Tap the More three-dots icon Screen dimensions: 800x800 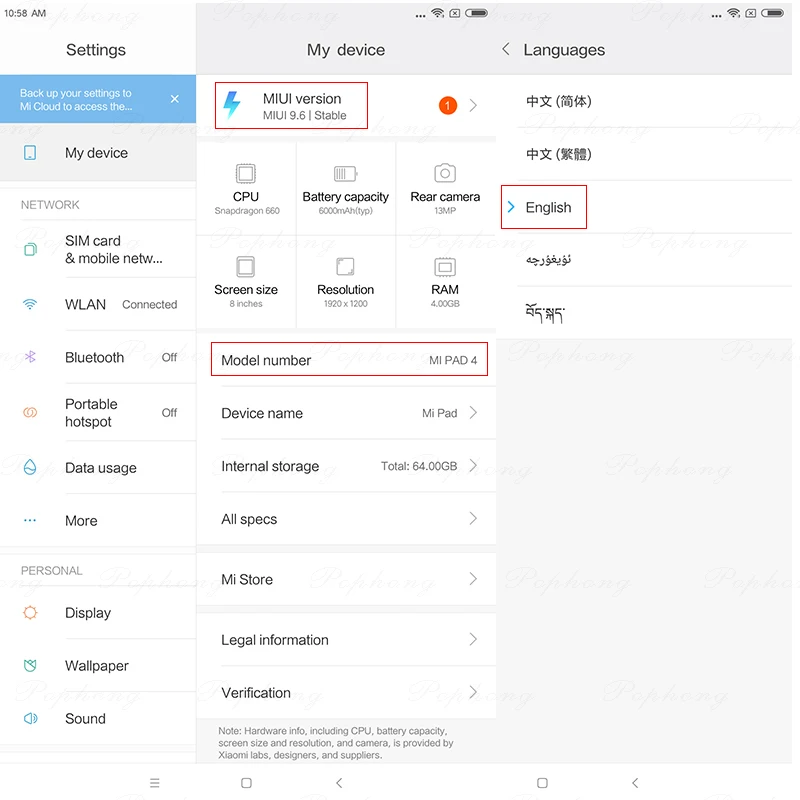[30, 520]
